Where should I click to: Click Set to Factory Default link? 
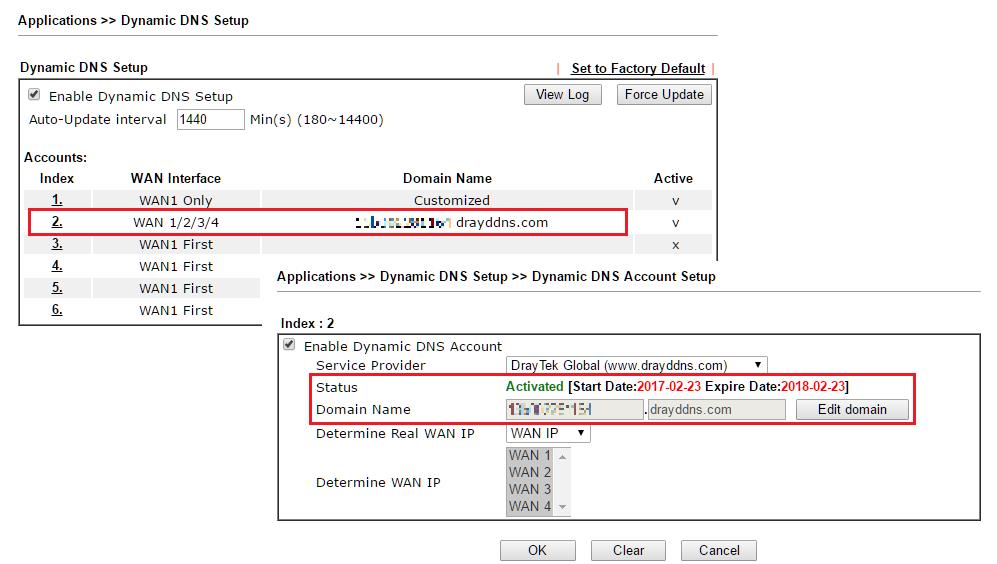point(638,68)
